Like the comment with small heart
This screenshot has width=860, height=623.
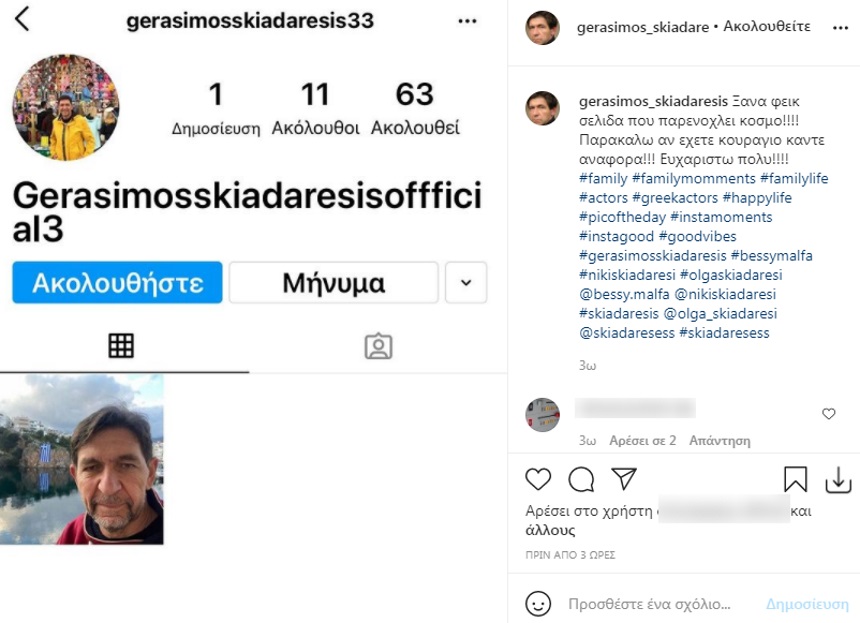pyautogui.click(x=828, y=414)
